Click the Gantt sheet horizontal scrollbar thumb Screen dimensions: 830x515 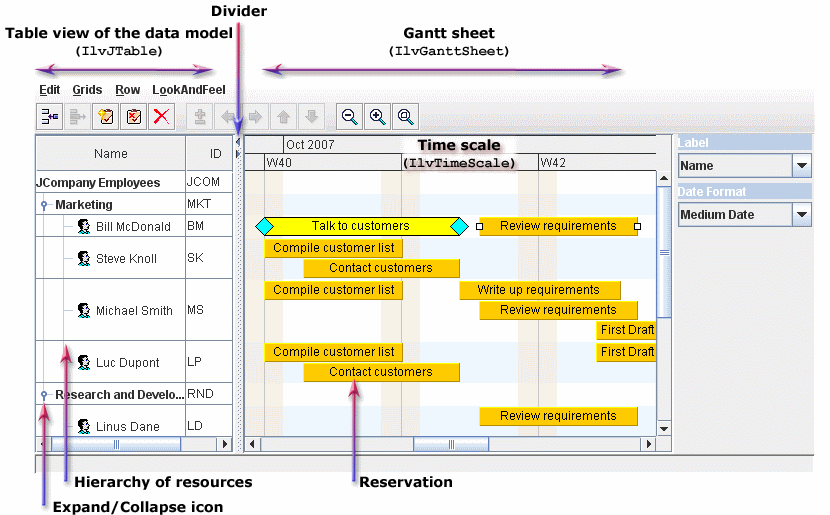pos(451,443)
